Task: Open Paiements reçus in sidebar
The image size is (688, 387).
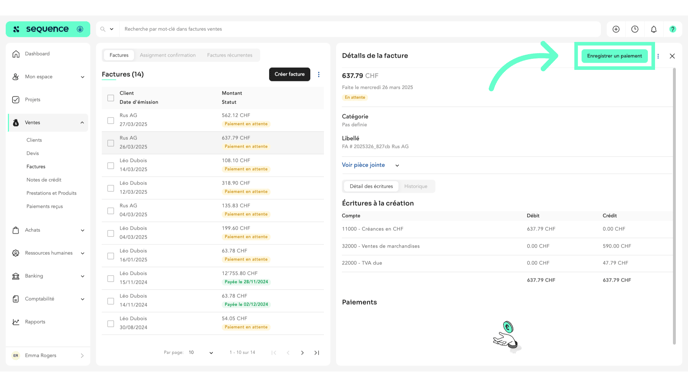Action: pos(45,206)
